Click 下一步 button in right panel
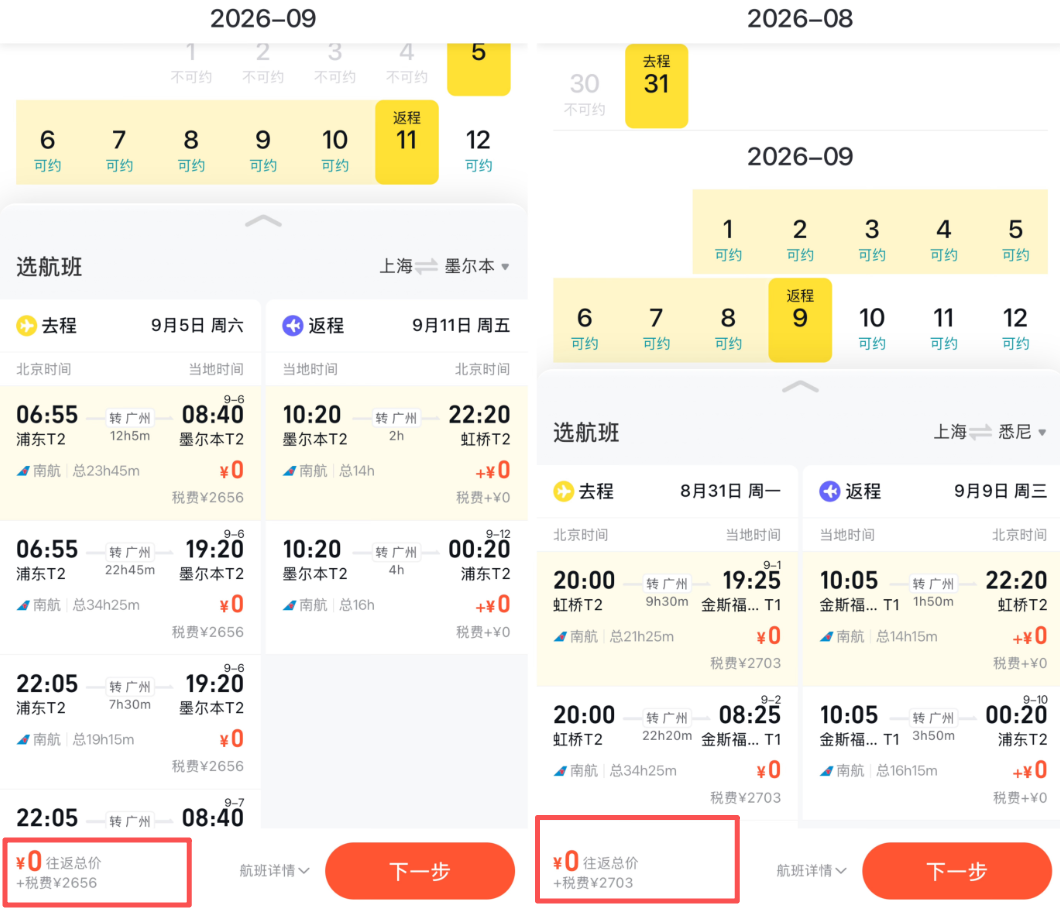Viewport: 1060px width, 910px height. pos(957,871)
